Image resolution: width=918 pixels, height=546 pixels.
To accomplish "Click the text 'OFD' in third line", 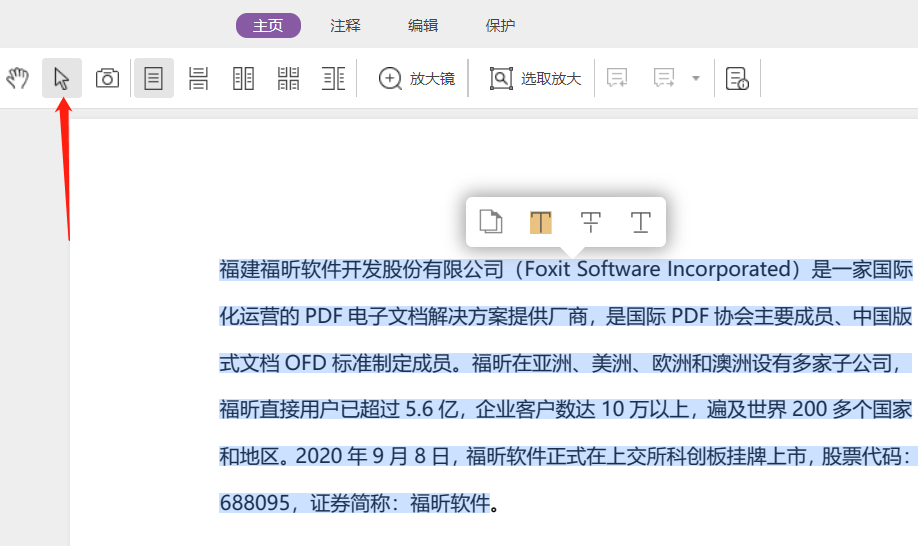I will (x=305, y=363).
